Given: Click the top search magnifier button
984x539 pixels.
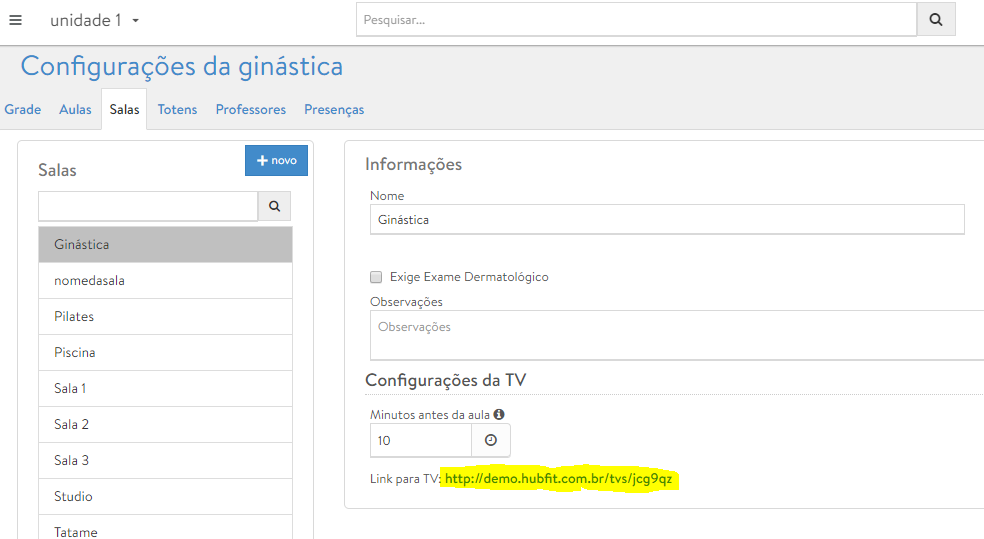Looking at the screenshot, I should (936, 19).
